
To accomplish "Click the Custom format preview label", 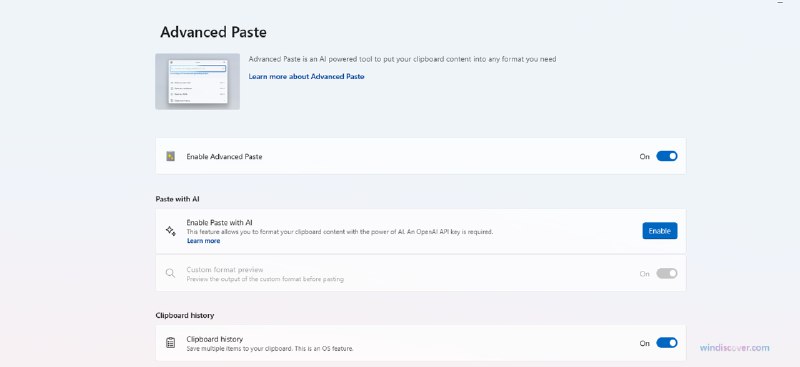I will click(224, 270).
